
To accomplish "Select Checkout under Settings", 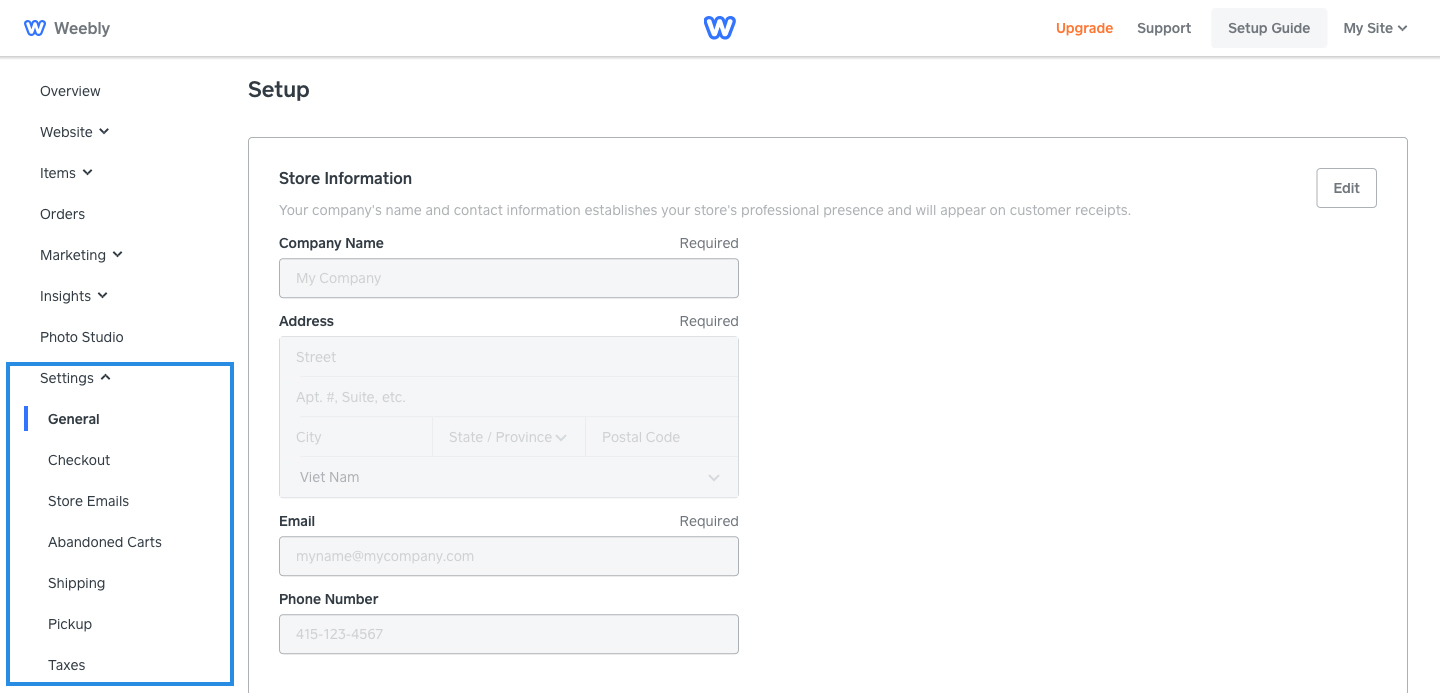I will click(79, 460).
